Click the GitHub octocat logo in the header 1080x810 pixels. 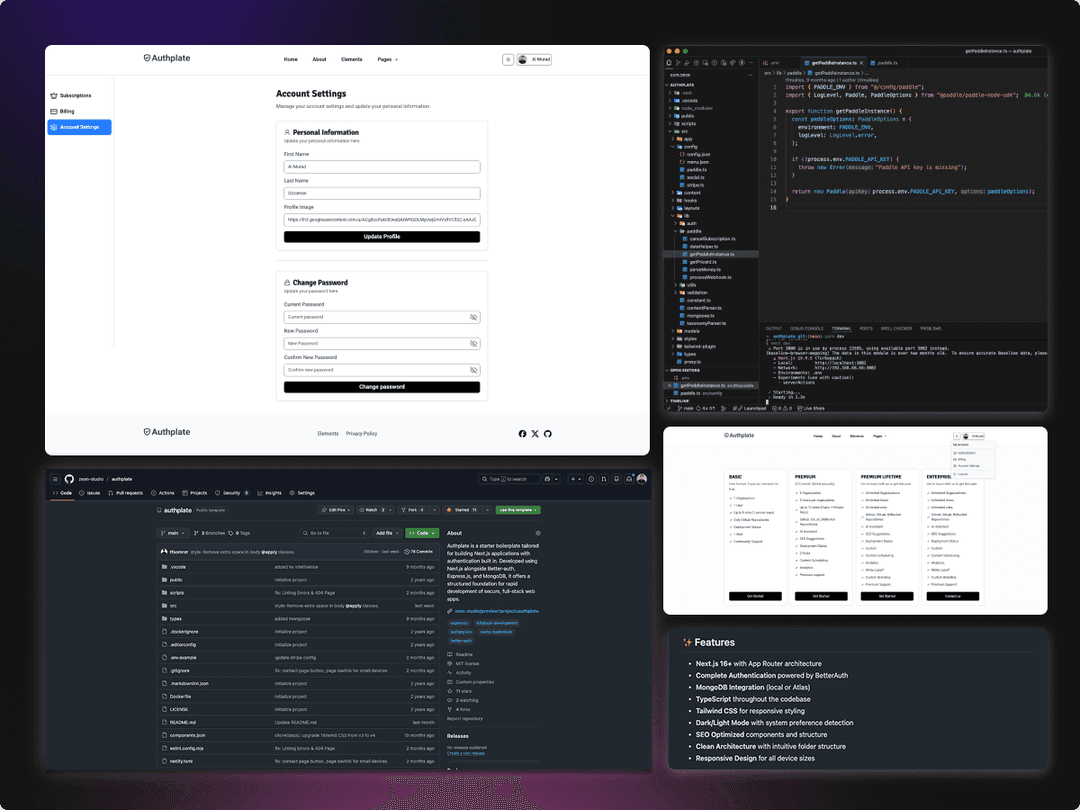69,479
